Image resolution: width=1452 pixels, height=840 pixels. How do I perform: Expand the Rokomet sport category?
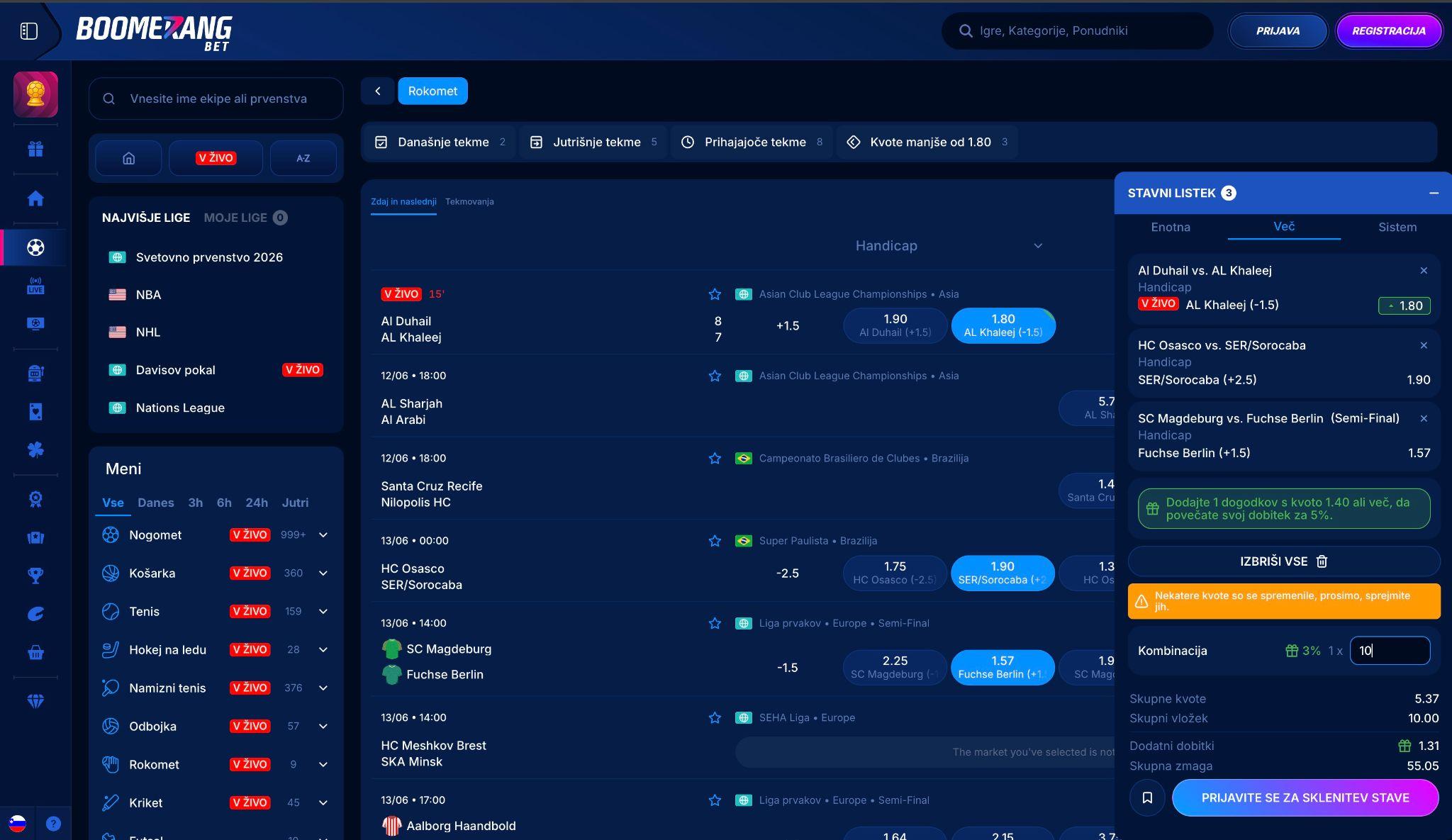pos(323,765)
